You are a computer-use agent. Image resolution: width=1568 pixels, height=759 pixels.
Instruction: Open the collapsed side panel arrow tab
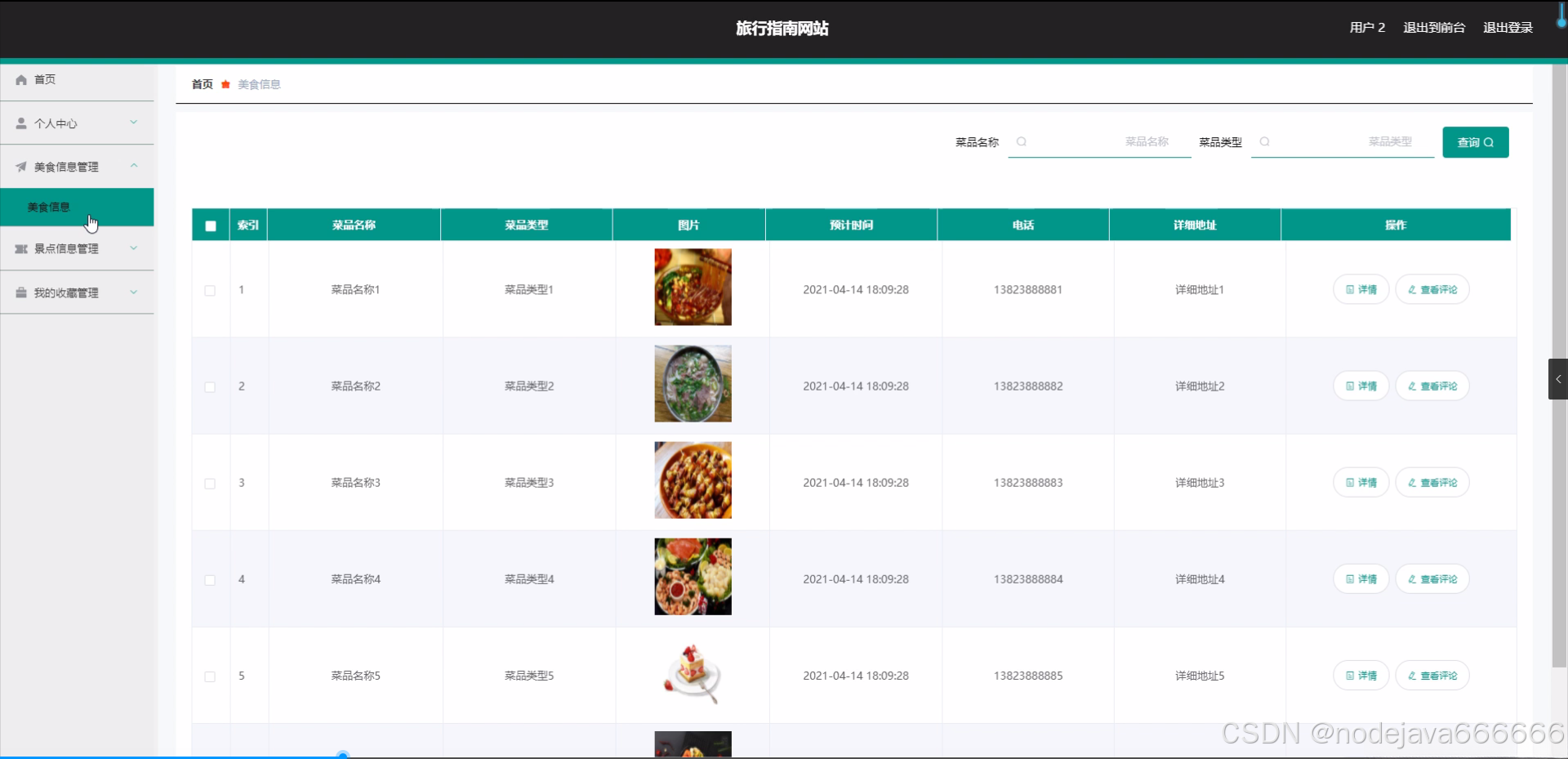(1558, 379)
